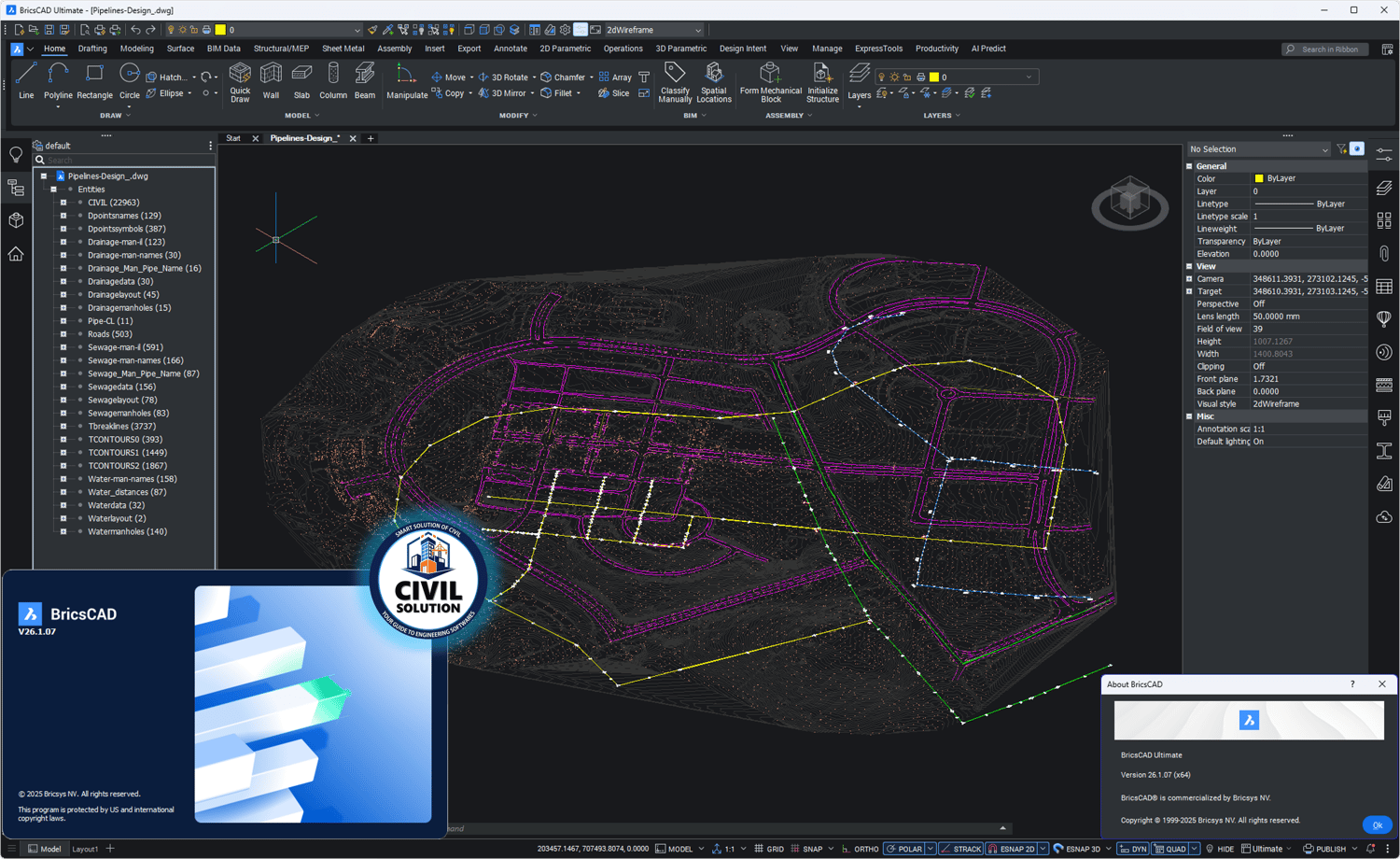Toggle GRID in the status bar
This screenshot has width=1400, height=859.
[769, 849]
